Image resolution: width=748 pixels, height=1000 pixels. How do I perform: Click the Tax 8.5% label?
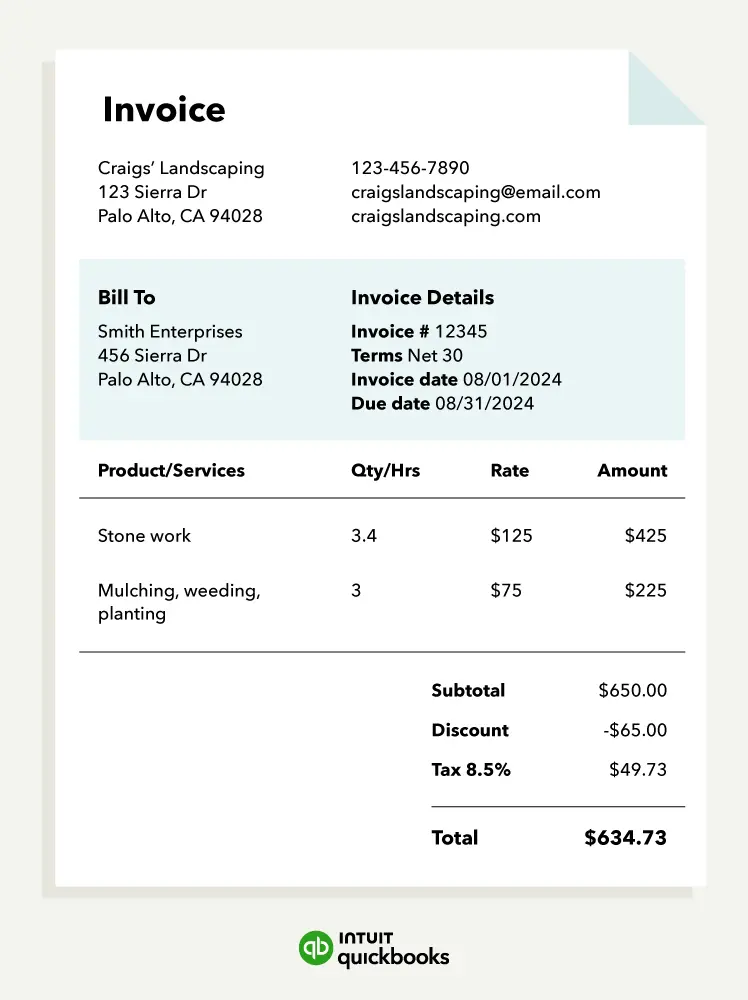(471, 770)
